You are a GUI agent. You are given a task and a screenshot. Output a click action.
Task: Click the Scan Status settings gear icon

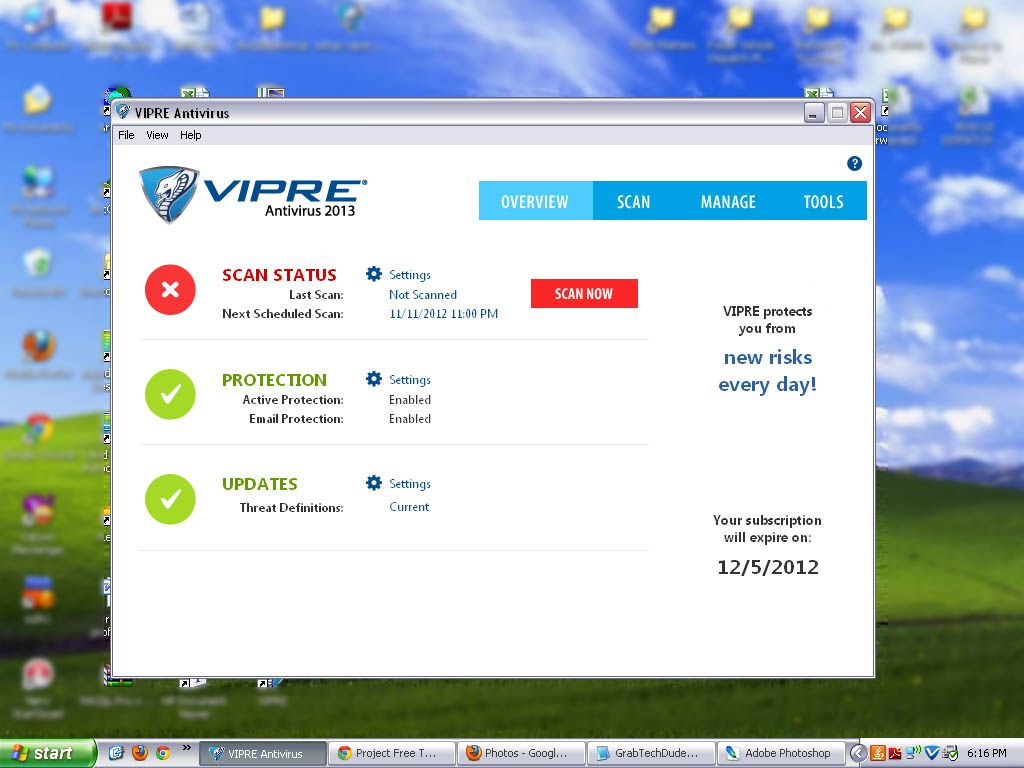point(374,274)
